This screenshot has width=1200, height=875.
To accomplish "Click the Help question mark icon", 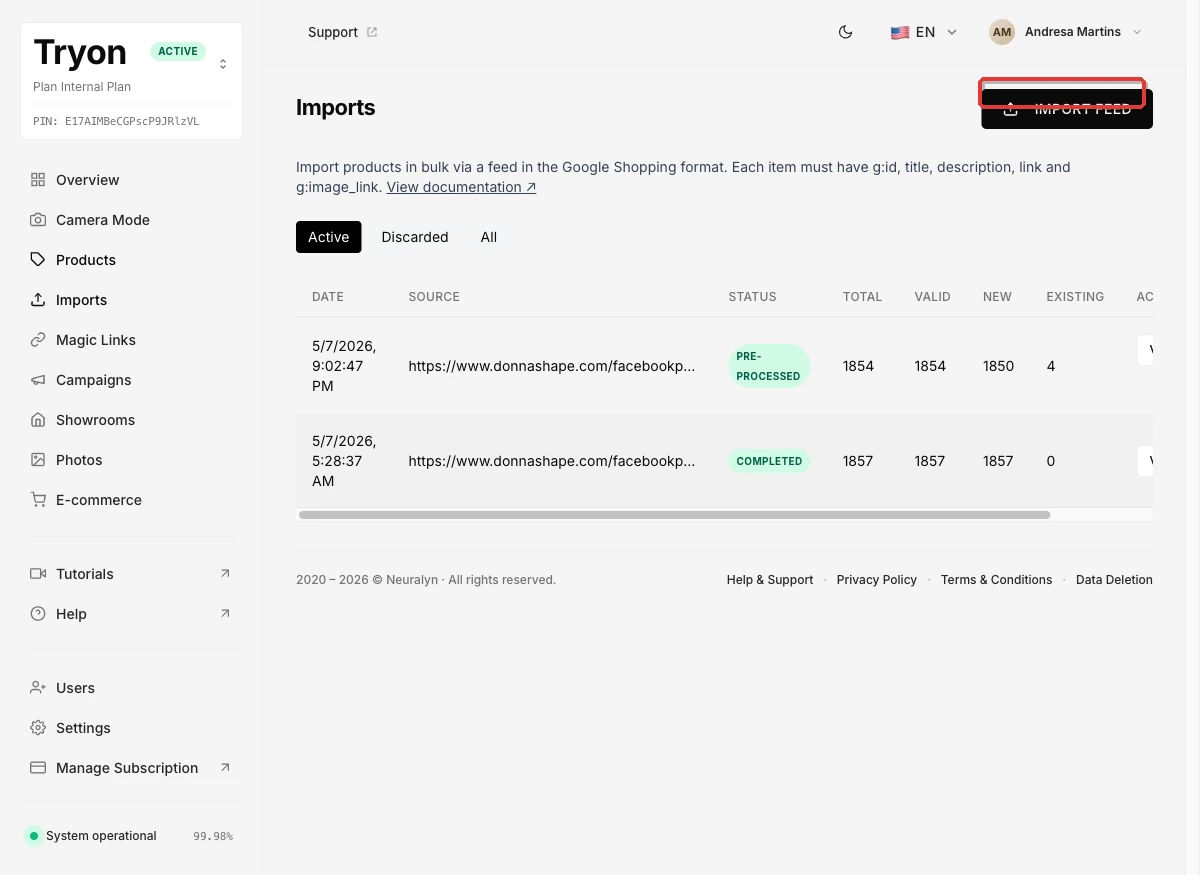I will tap(38, 614).
